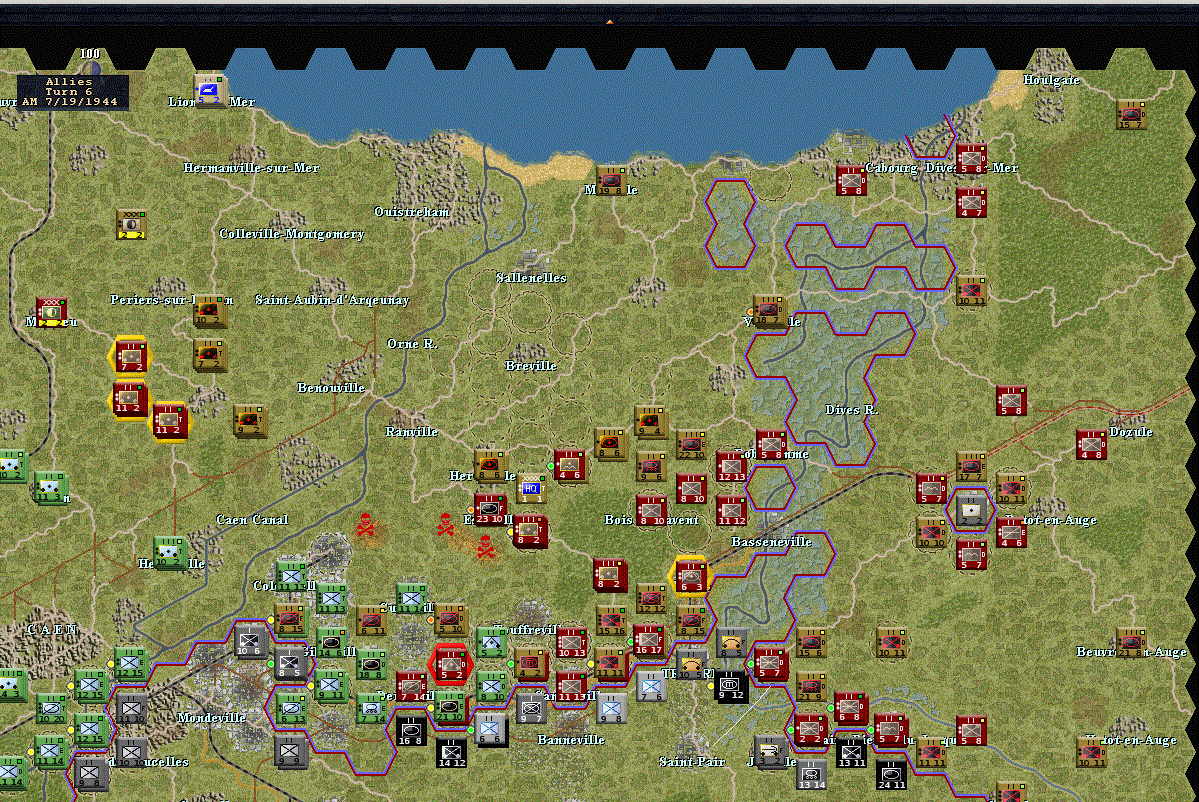Select the tan 18-7 unit counter
Screen dimensions: 1199x802
(x=768, y=311)
